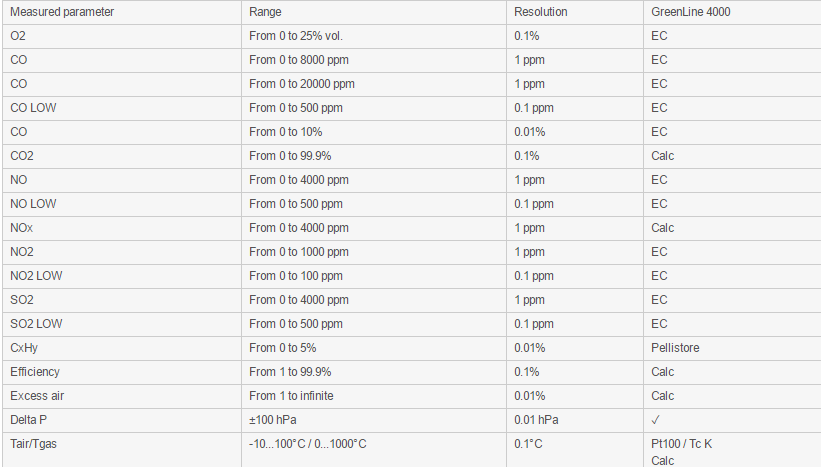
Task: Select the Excess air row label
Action: pyautogui.click(x=37, y=396)
